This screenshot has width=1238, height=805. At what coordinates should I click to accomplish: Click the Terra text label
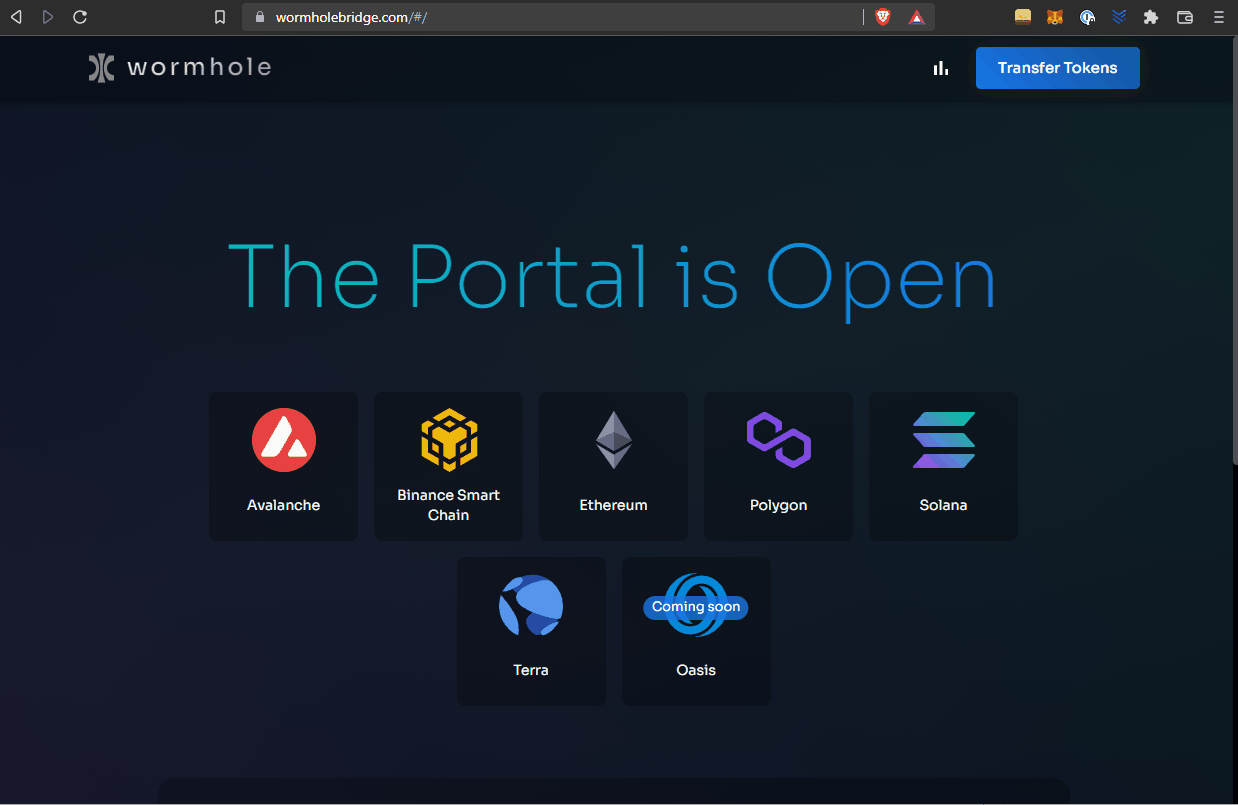[x=531, y=670]
